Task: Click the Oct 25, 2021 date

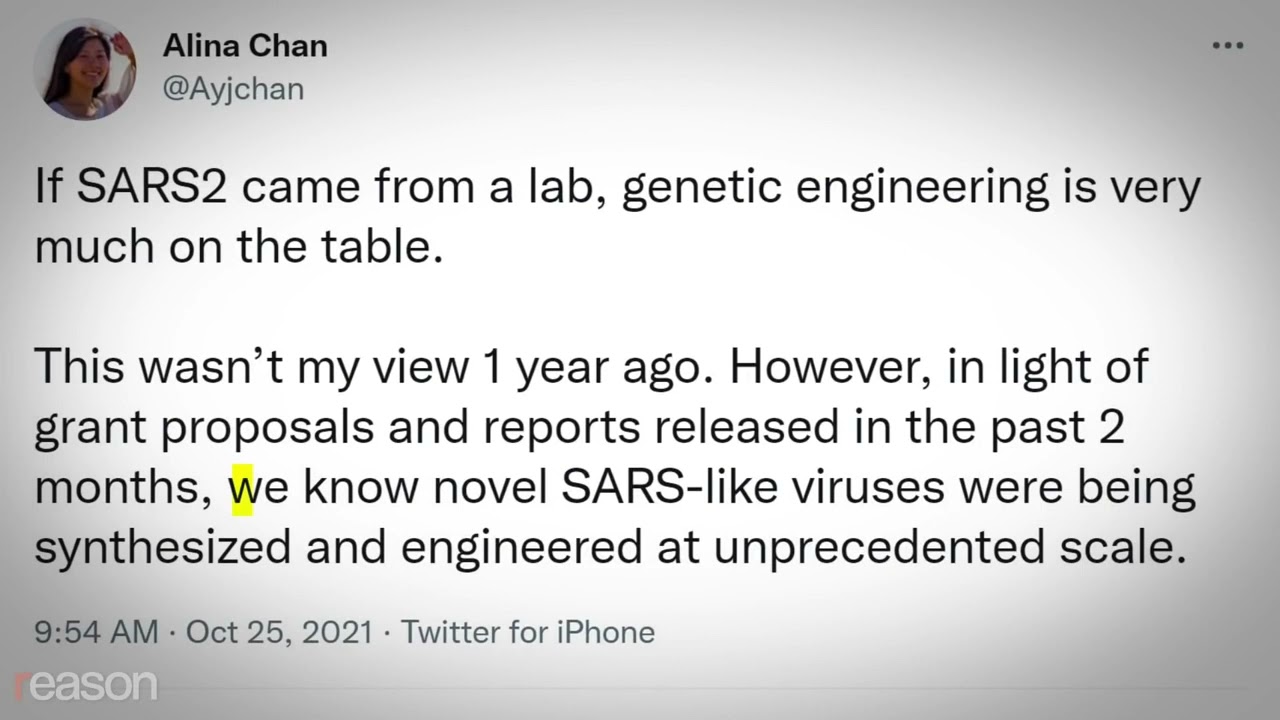Action: (279, 632)
